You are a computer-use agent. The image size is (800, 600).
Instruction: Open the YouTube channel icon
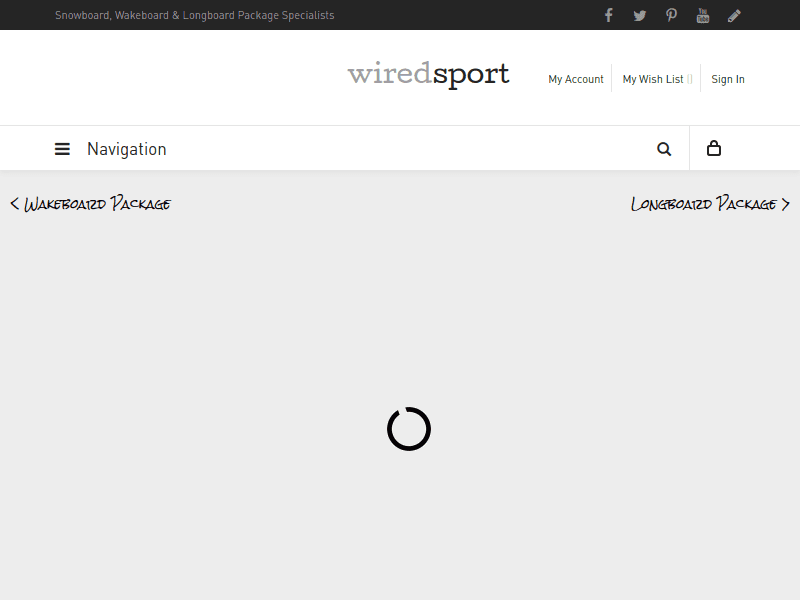[703, 15]
